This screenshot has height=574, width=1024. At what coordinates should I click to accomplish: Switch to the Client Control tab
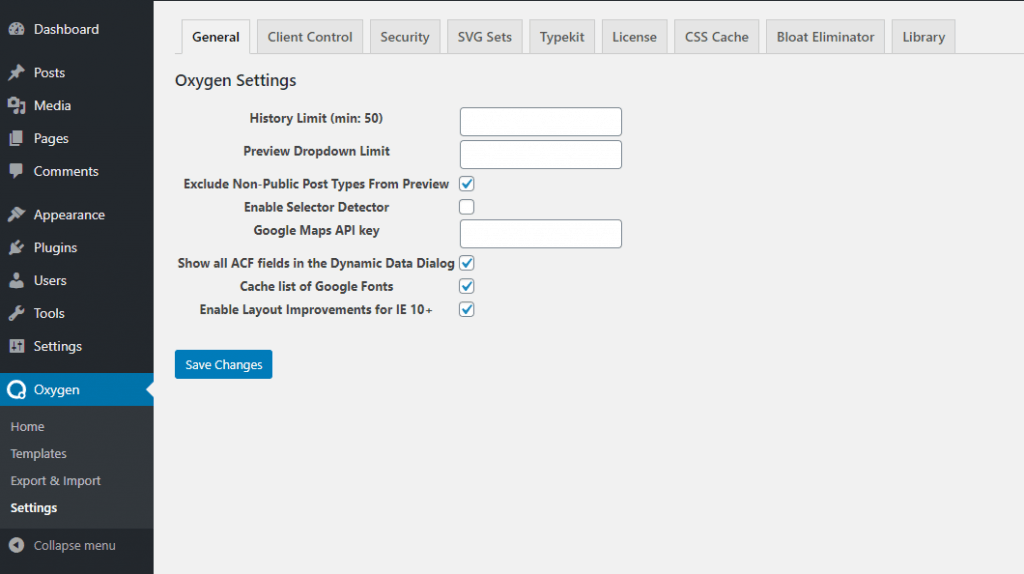point(310,37)
